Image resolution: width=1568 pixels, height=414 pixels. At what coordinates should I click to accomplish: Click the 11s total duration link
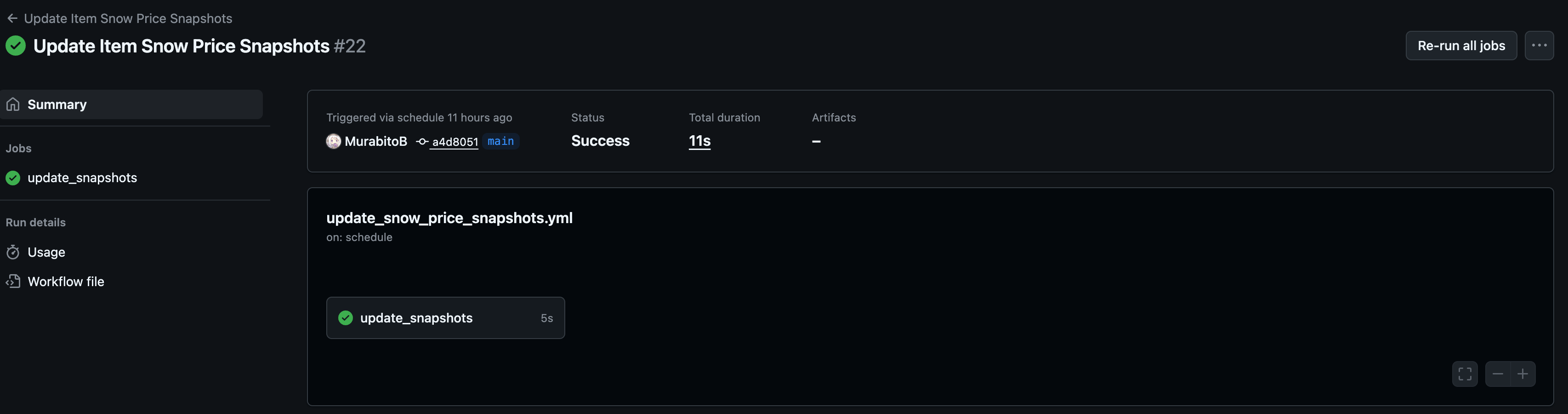click(x=699, y=141)
